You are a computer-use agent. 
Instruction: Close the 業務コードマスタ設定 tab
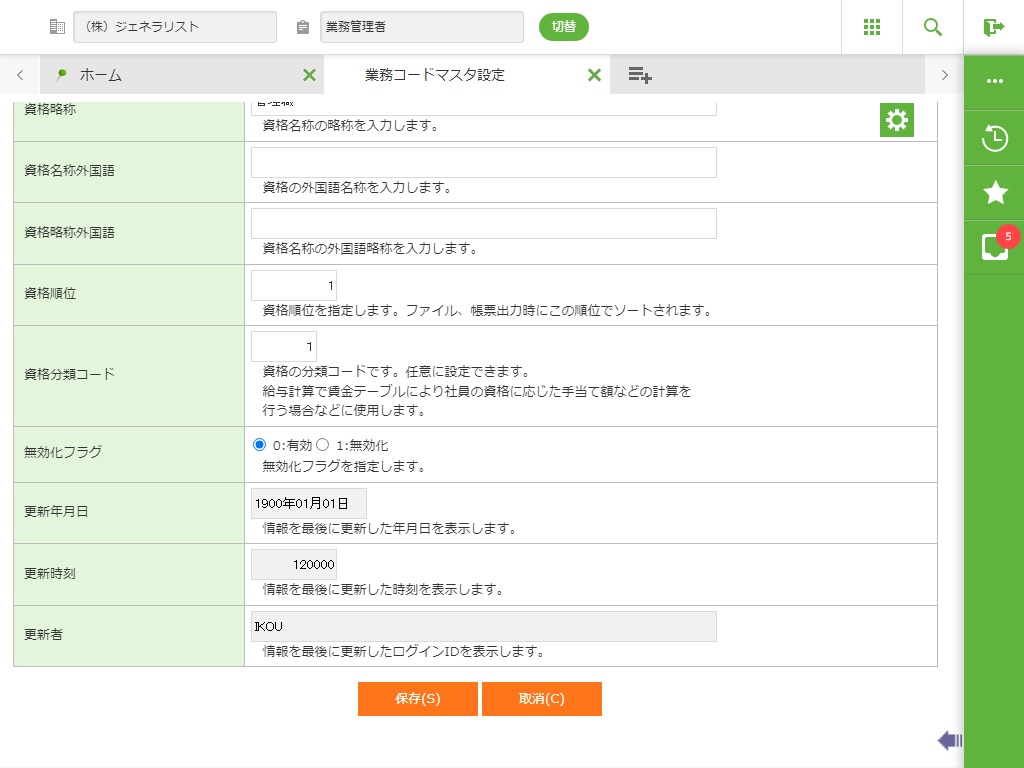point(594,75)
